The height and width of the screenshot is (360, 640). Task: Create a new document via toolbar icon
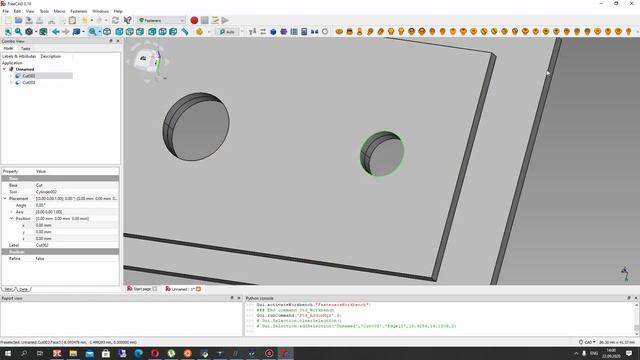click(x=8, y=20)
